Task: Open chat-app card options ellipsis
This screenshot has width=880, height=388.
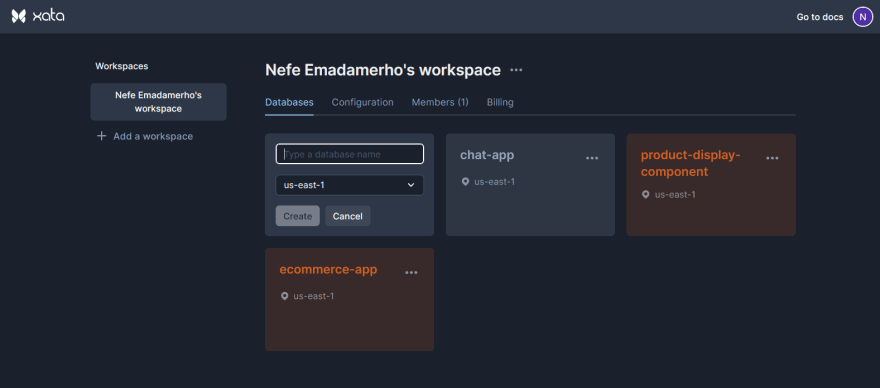Action: coord(592,158)
